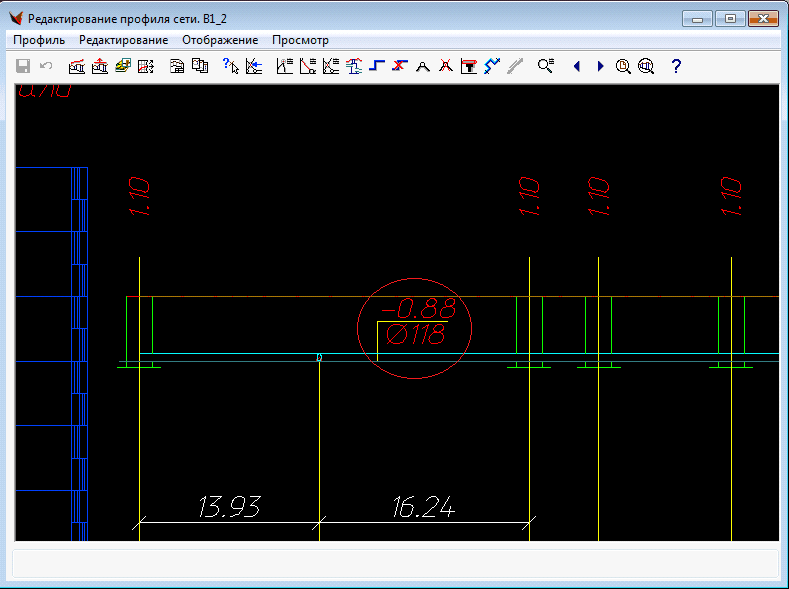This screenshot has width=789, height=589.
Task: Click the undo arrow icon
Action: (x=46, y=66)
